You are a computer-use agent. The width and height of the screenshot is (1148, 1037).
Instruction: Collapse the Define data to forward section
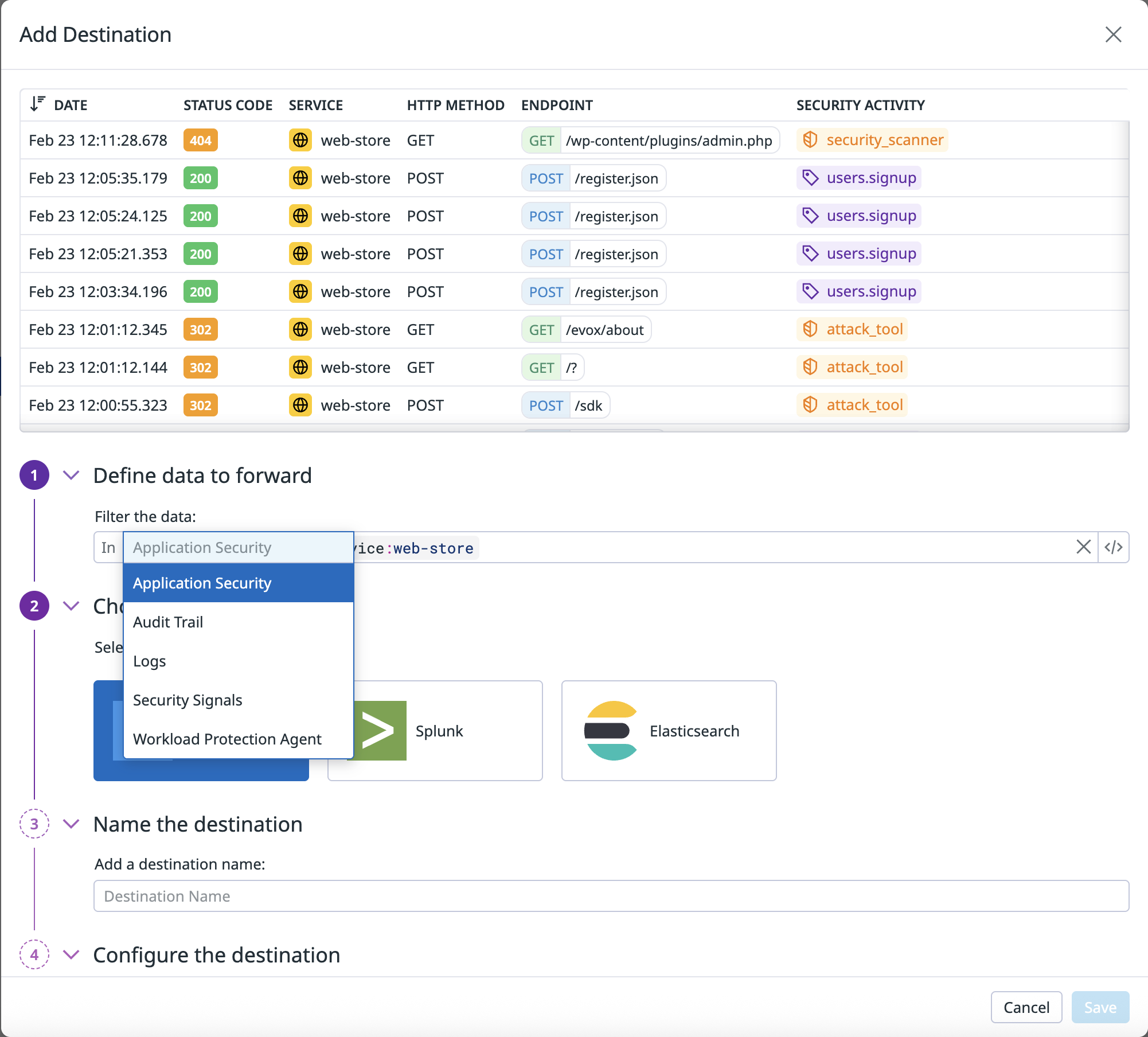coord(71,475)
